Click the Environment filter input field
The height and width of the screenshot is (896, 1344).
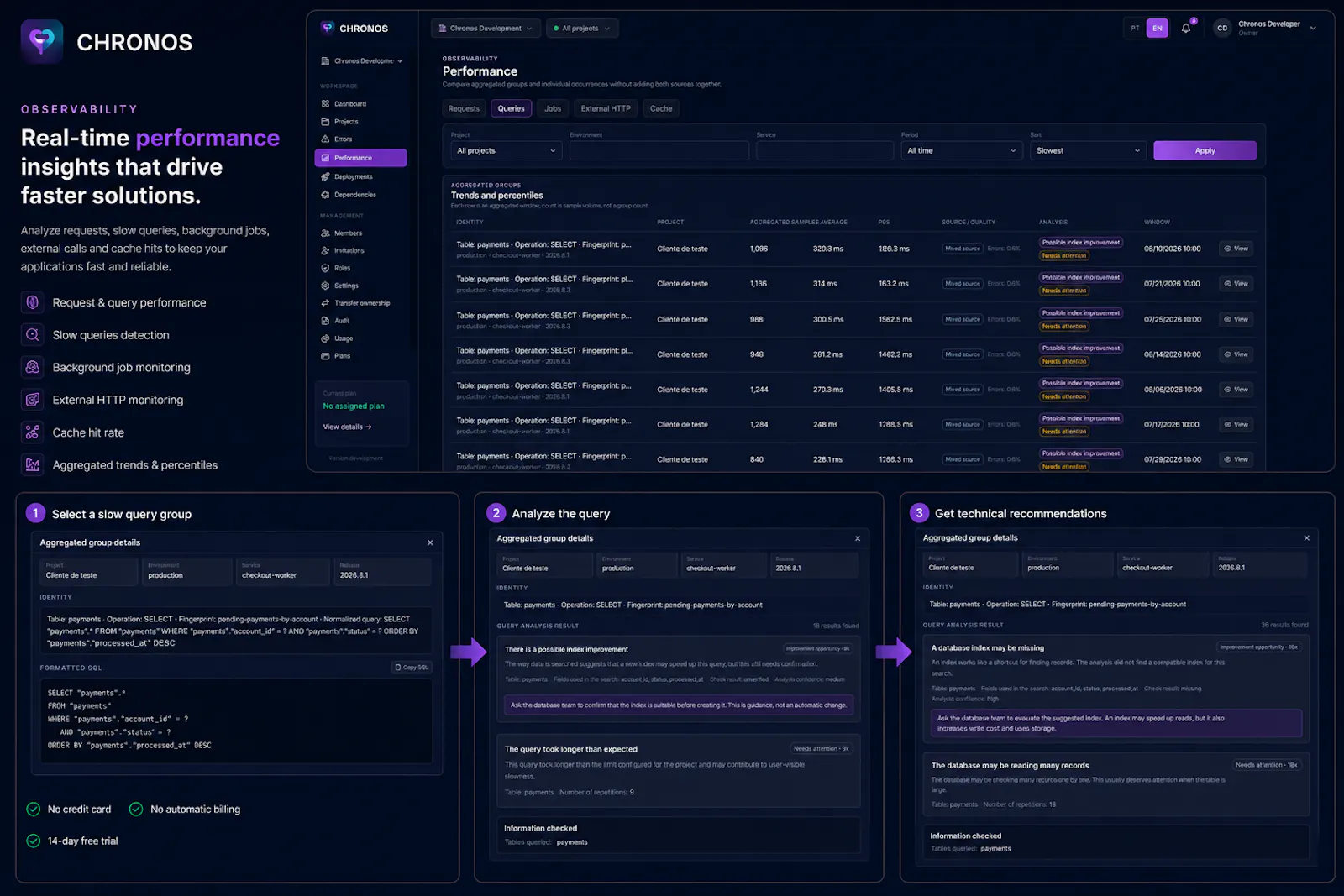pos(659,151)
